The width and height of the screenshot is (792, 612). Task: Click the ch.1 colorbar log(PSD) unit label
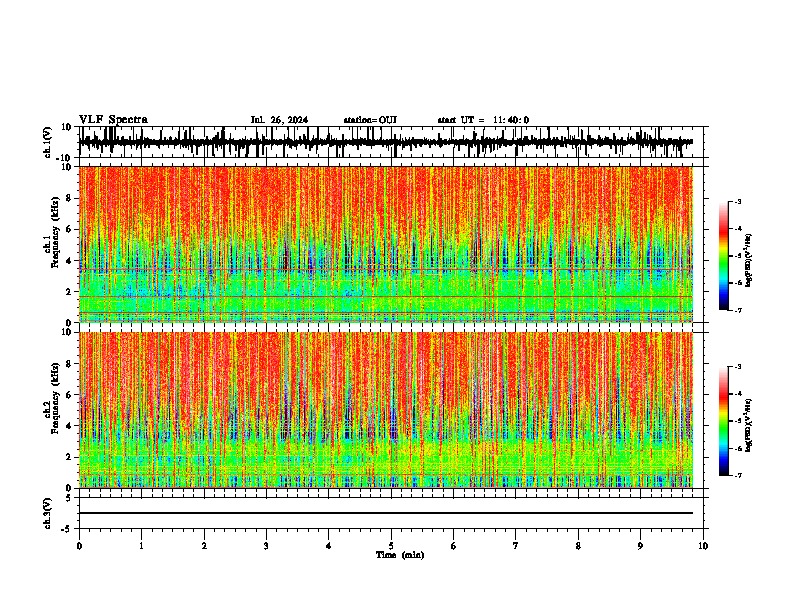coord(748,260)
